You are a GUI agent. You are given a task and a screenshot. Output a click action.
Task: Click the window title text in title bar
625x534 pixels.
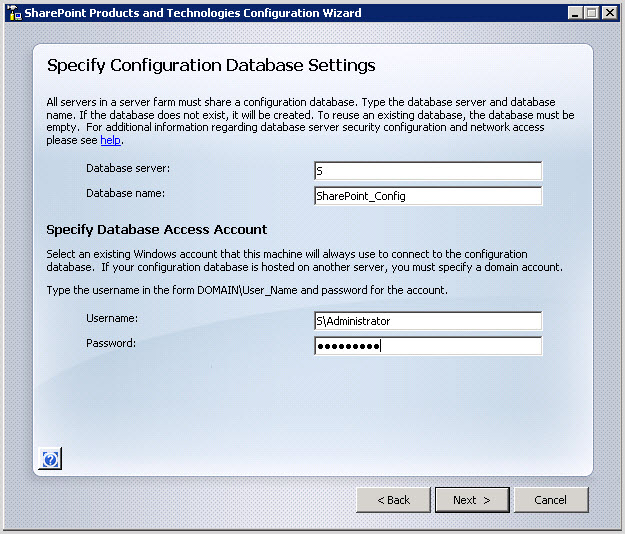[193, 13]
